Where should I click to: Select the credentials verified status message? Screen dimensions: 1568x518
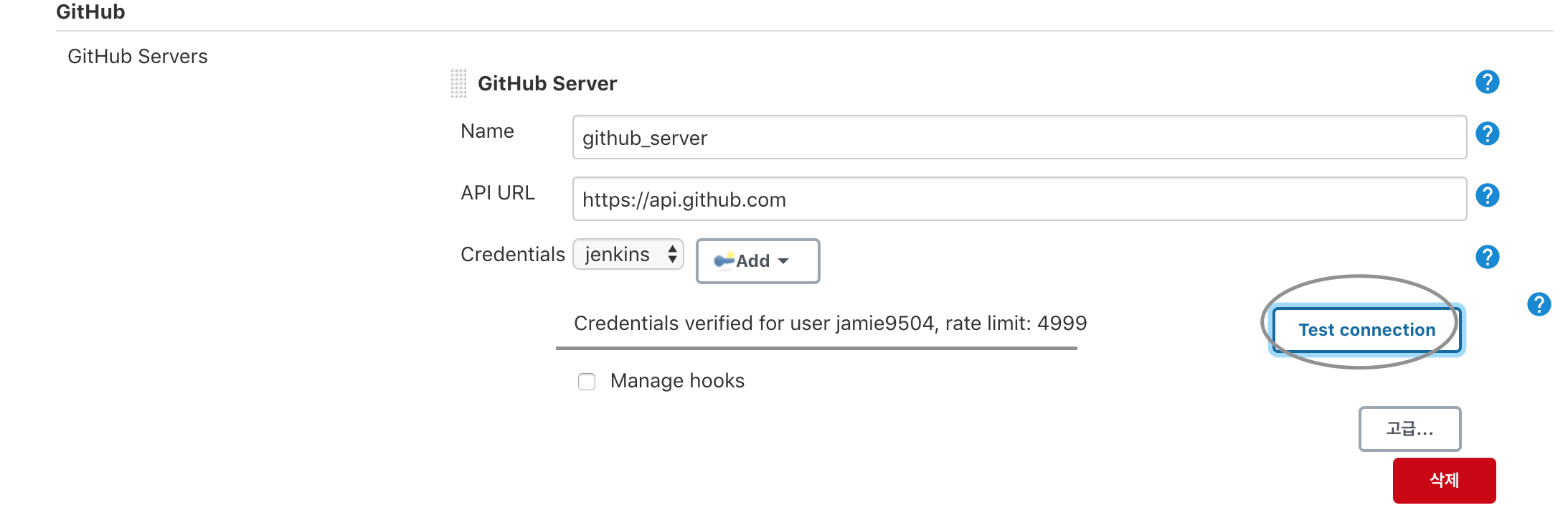click(x=830, y=324)
